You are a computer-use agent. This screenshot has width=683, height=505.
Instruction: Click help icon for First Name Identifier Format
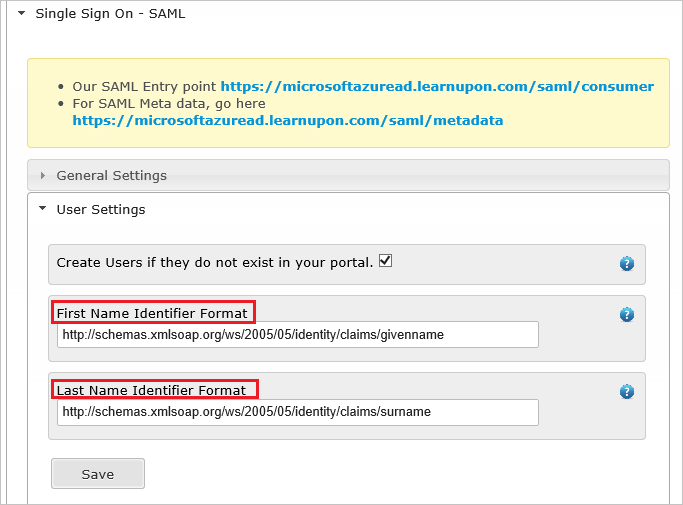627,314
